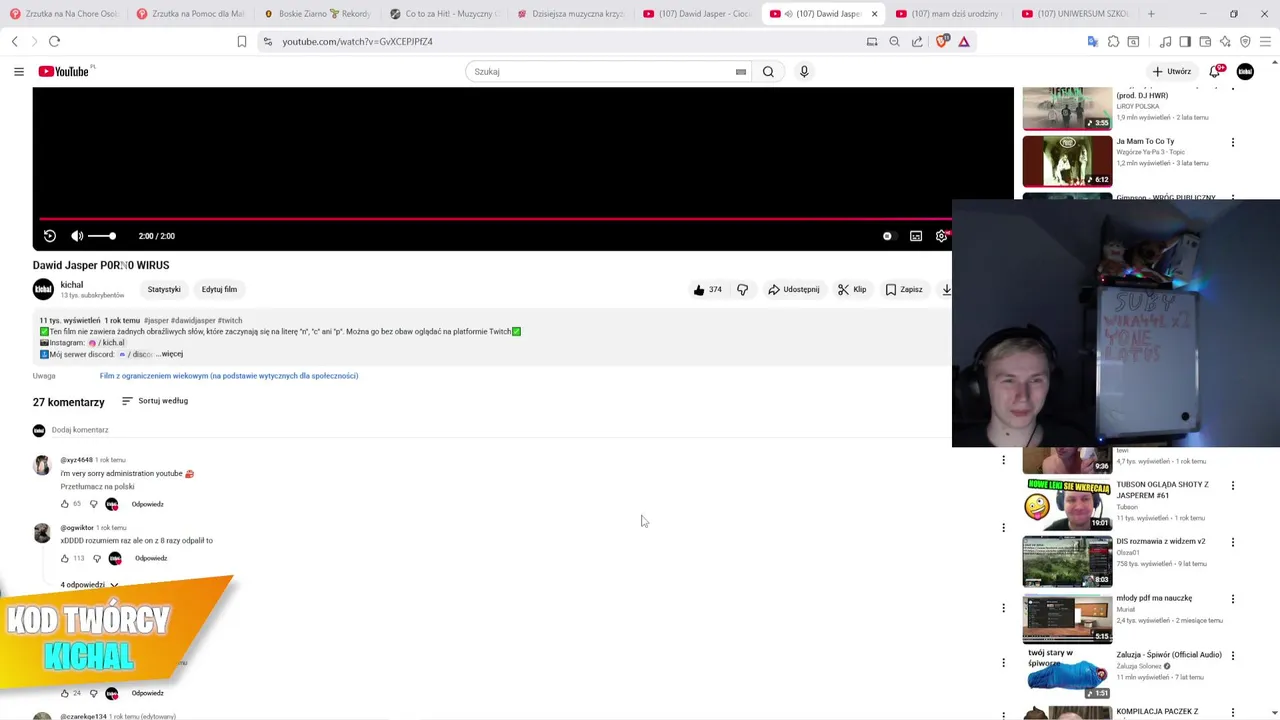Go to the YouTube home logo
This screenshot has width=1280, height=720.
(x=66, y=71)
